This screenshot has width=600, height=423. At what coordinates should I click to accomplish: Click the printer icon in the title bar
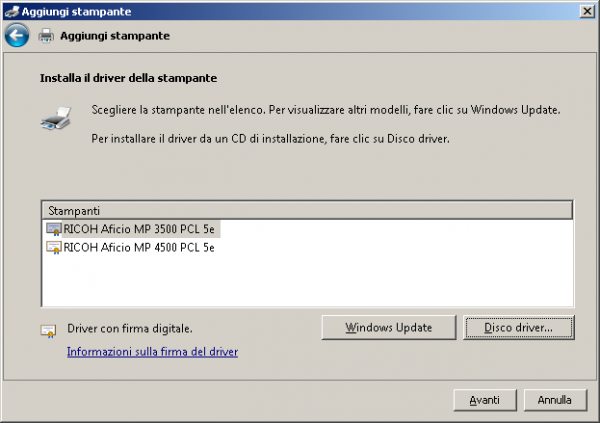click(x=12, y=9)
